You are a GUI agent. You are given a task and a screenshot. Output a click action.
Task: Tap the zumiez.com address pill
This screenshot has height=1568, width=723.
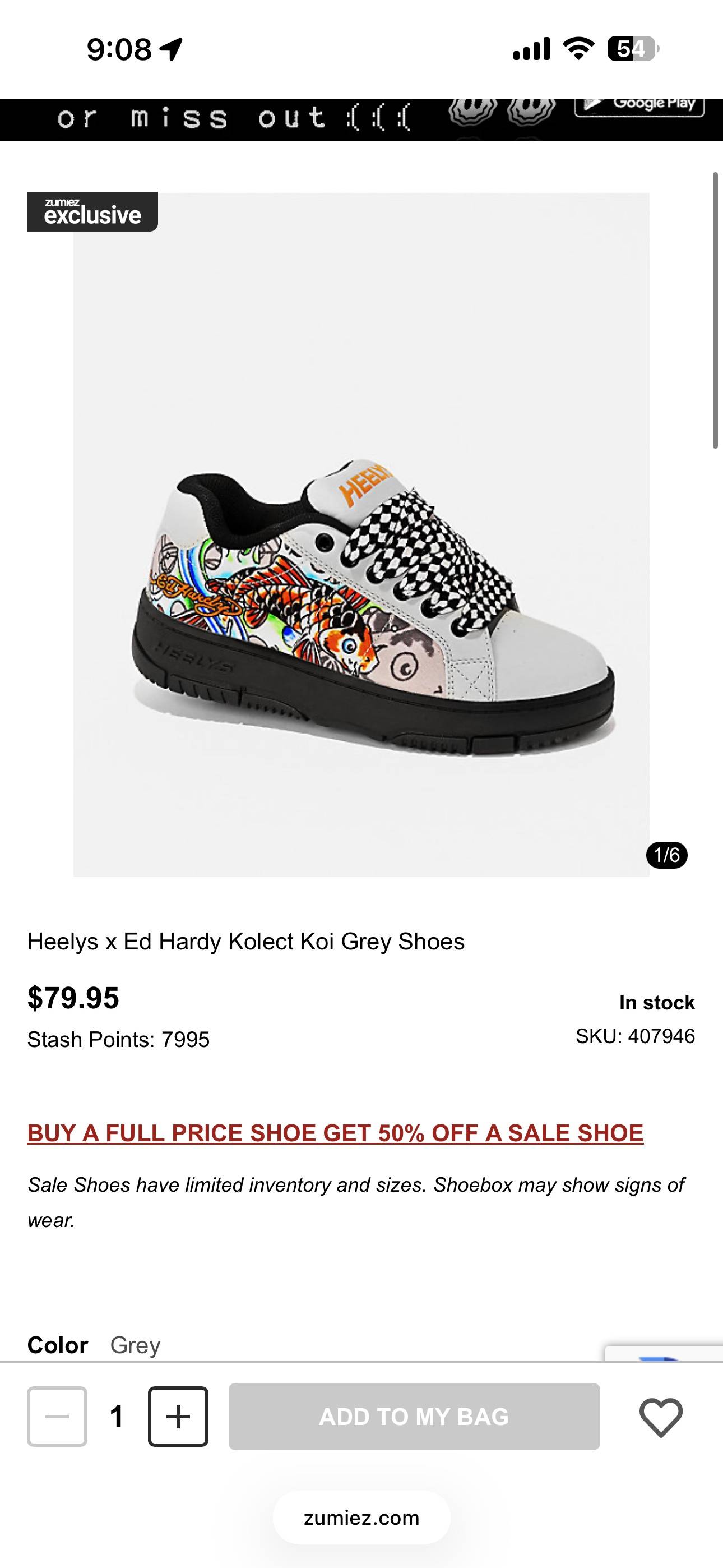pyautogui.click(x=361, y=1518)
